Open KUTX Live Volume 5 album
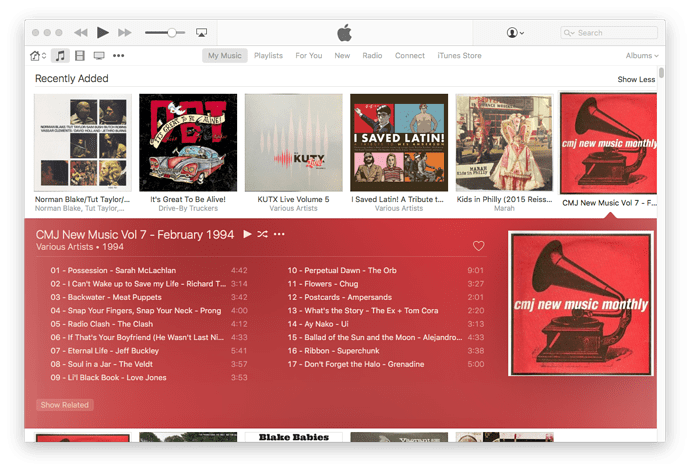This screenshot has width=690, height=471. pyautogui.click(x=294, y=143)
